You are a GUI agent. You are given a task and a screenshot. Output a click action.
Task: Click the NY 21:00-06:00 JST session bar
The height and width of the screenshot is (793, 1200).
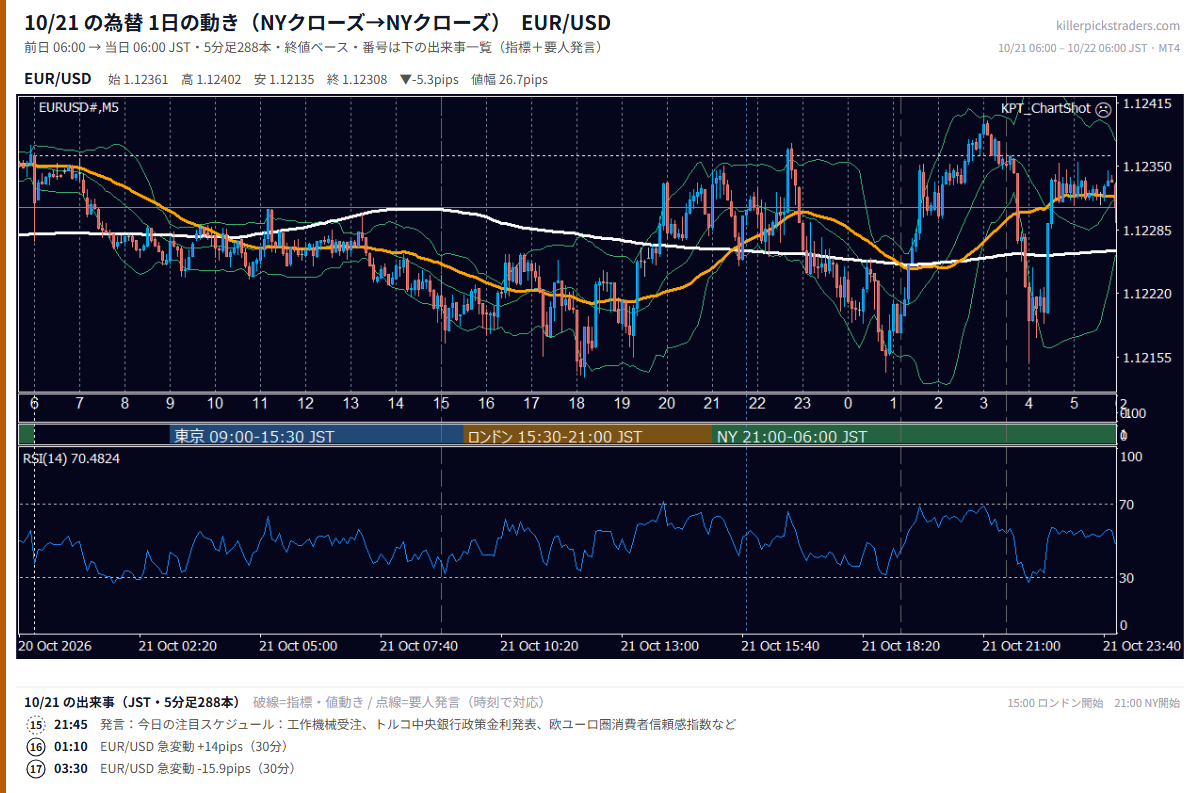913,436
